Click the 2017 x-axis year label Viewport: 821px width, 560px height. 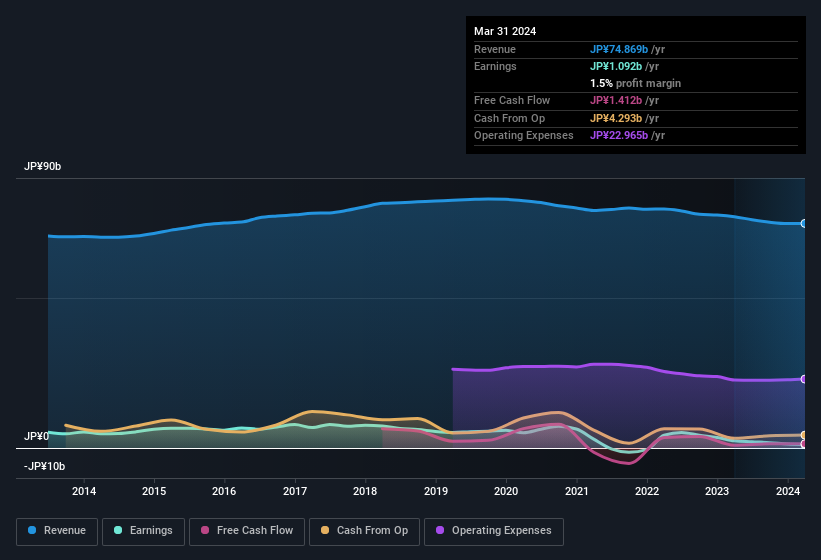[x=295, y=491]
